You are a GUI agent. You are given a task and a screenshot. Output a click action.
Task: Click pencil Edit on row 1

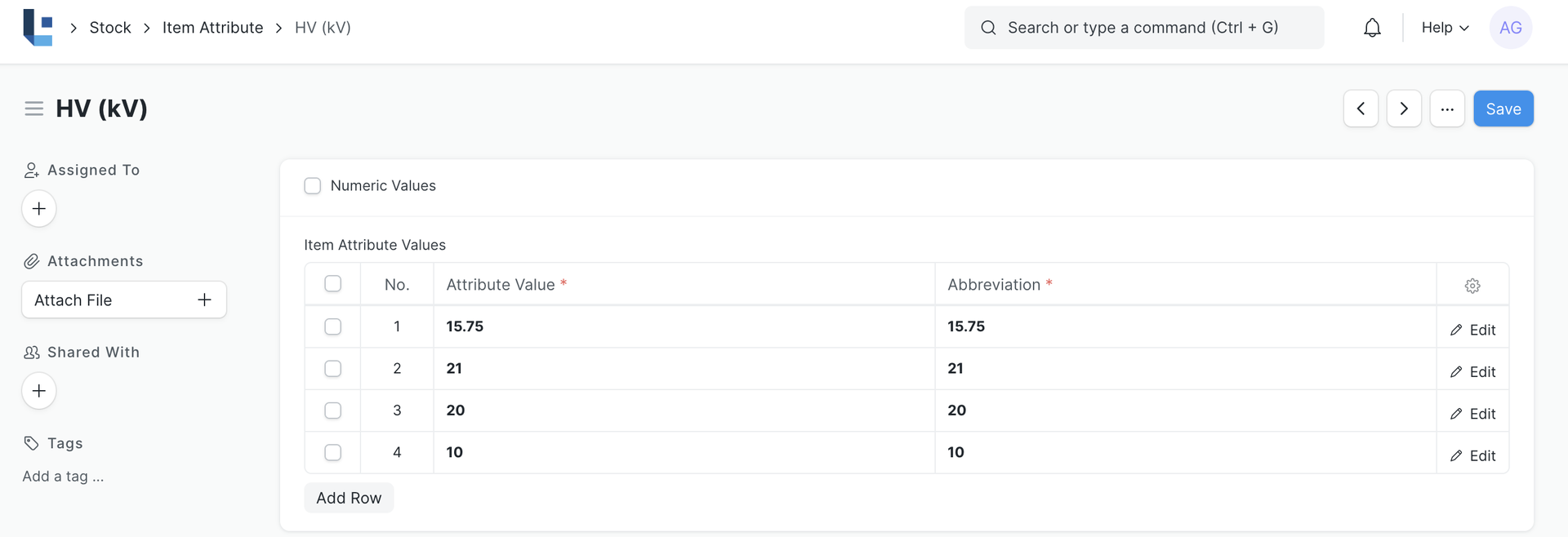coord(1472,330)
